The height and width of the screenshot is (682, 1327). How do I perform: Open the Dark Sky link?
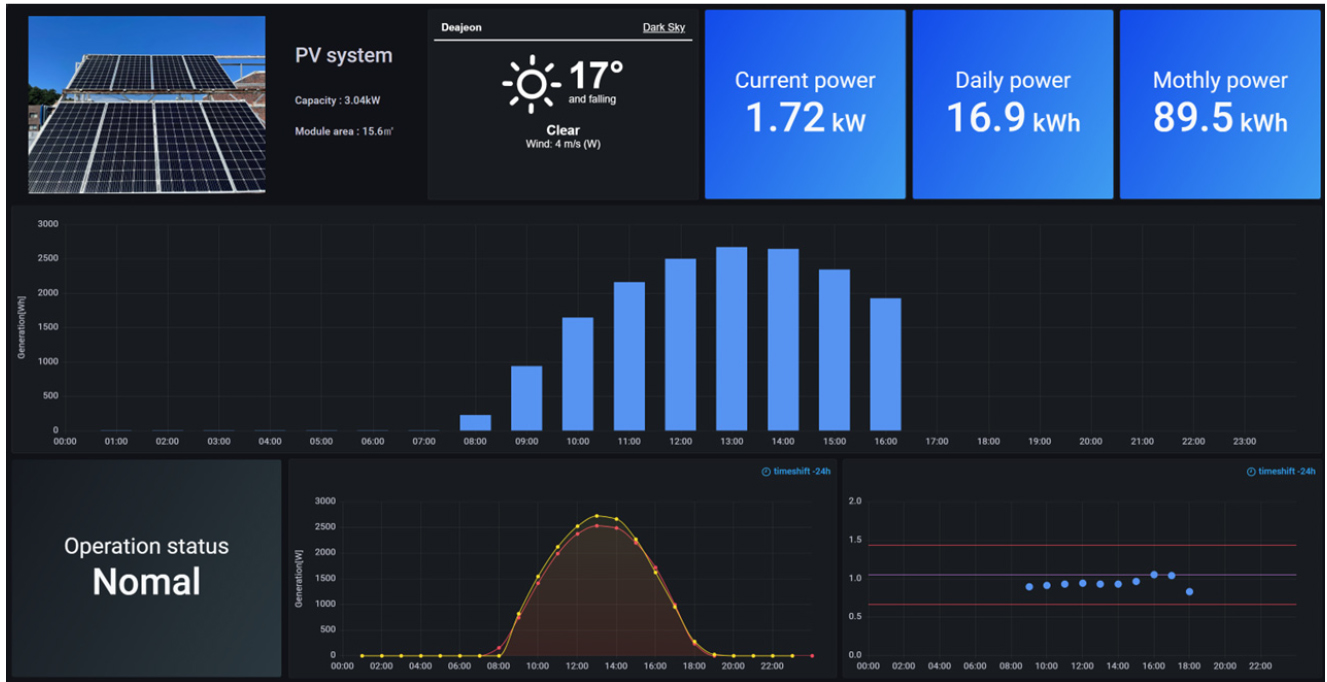click(664, 28)
